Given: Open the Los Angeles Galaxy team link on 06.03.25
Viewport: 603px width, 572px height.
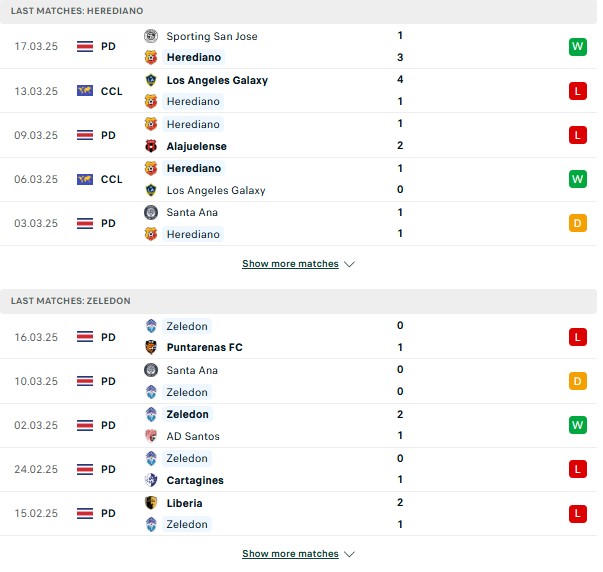Looking at the screenshot, I should (216, 190).
